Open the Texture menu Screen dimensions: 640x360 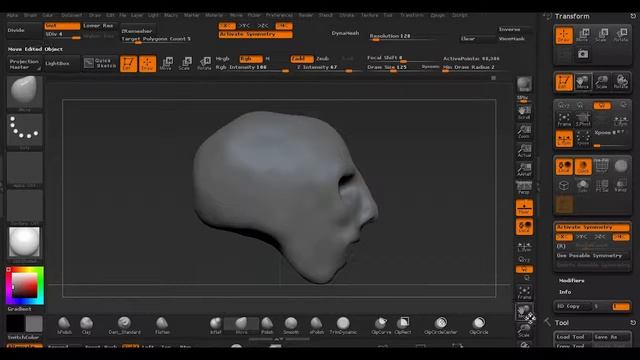tap(369, 15)
